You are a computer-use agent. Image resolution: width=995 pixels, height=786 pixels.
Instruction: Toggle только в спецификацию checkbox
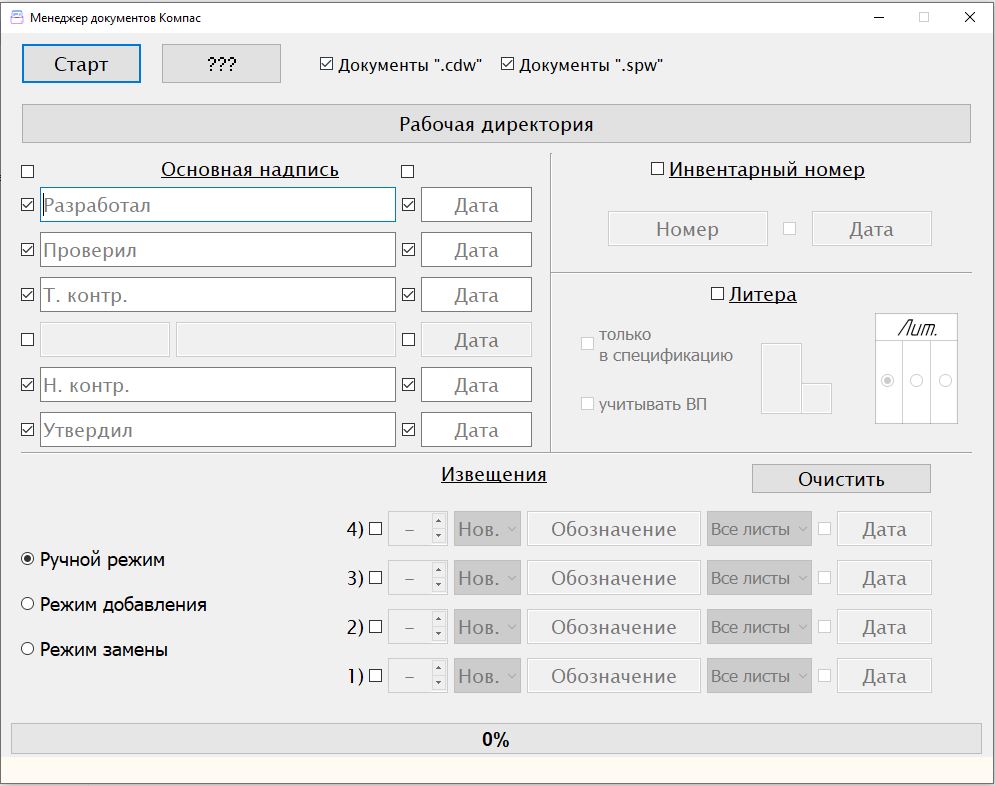pyautogui.click(x=588, y=343)
